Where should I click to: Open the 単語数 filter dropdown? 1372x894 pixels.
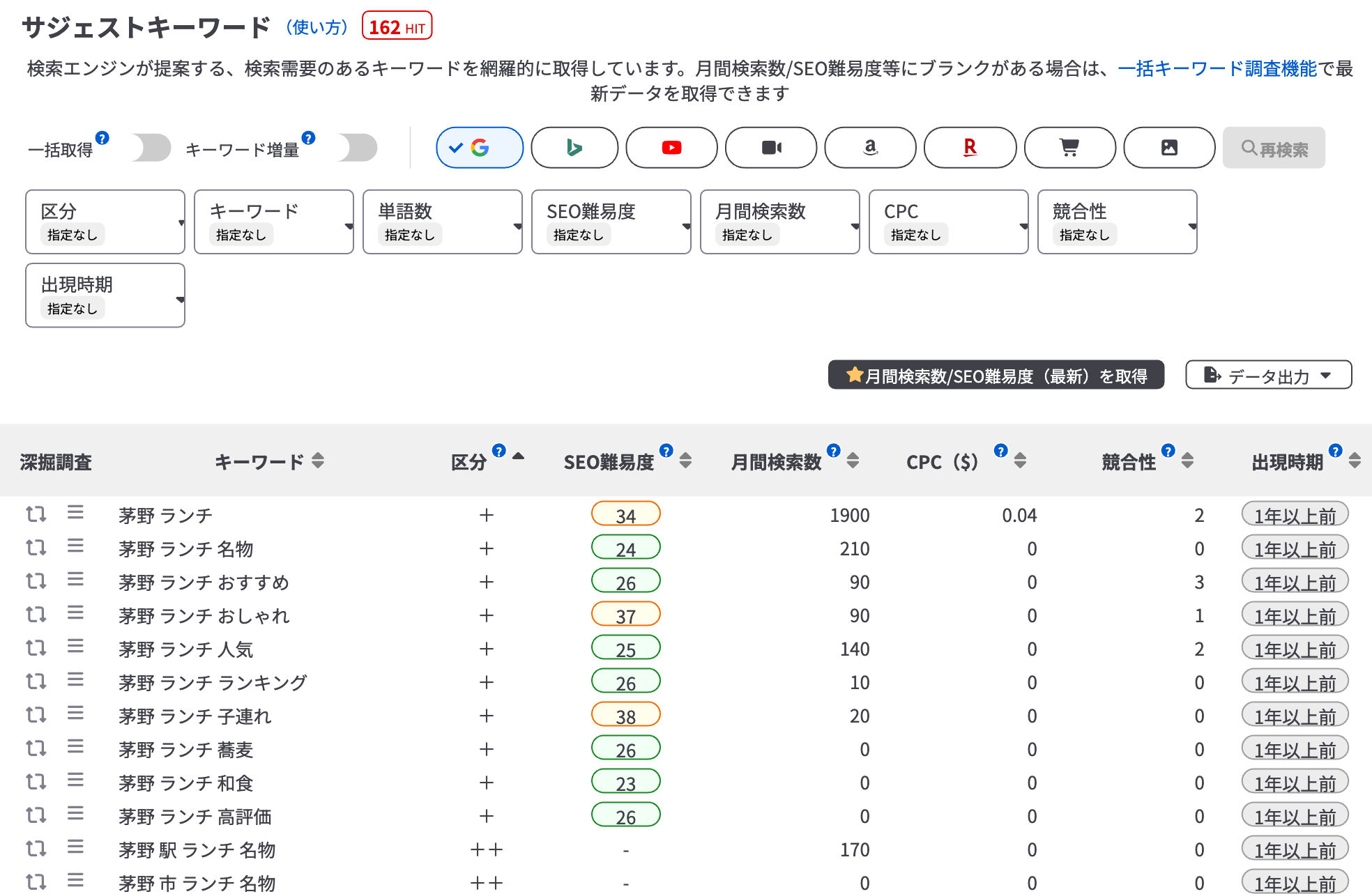pos(443,222)
